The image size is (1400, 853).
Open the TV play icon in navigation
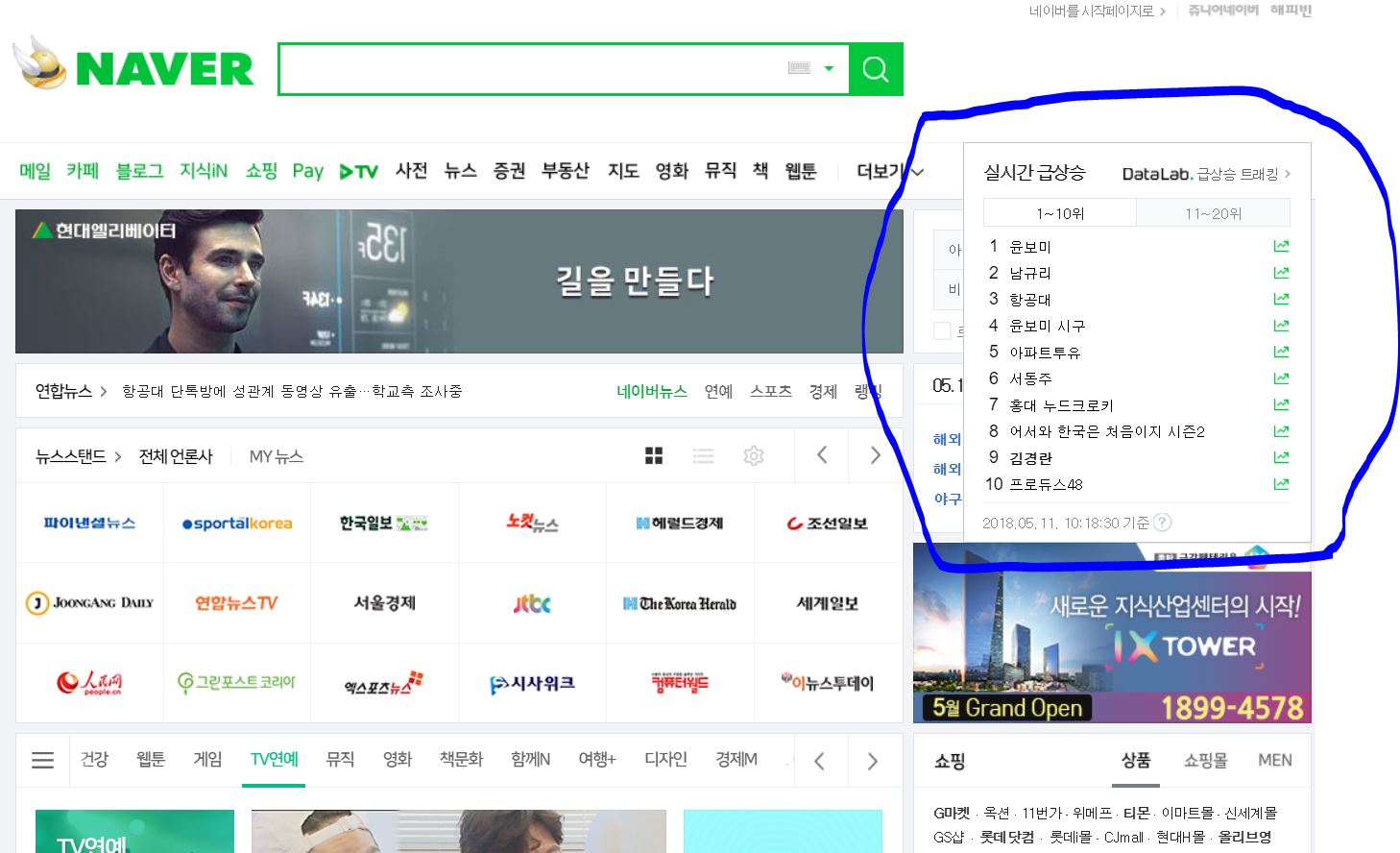[x=359, y=171]
